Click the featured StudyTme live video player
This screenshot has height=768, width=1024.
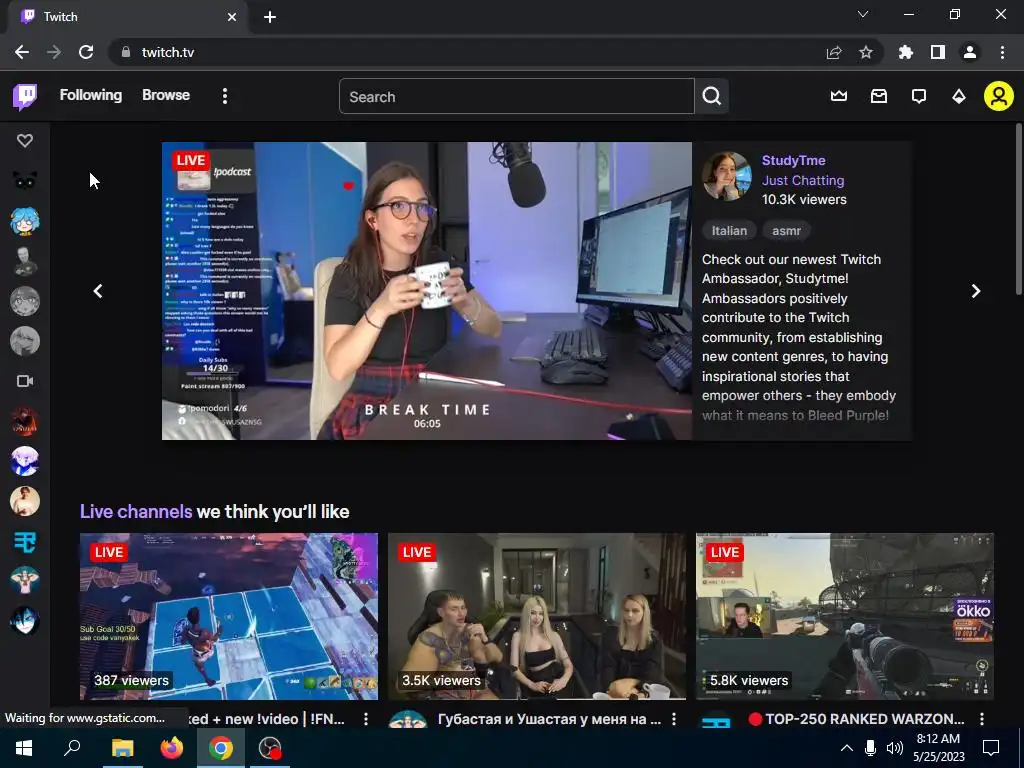point(426,291)
